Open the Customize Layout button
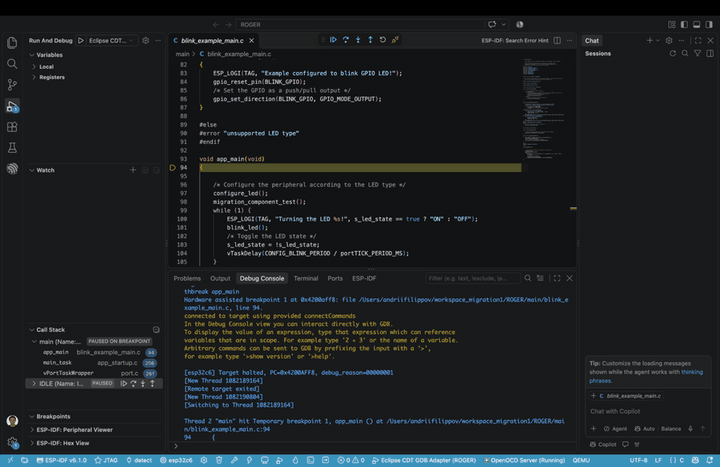The height and width of the screenshot is (467, 720). click(x=672, y=24)
